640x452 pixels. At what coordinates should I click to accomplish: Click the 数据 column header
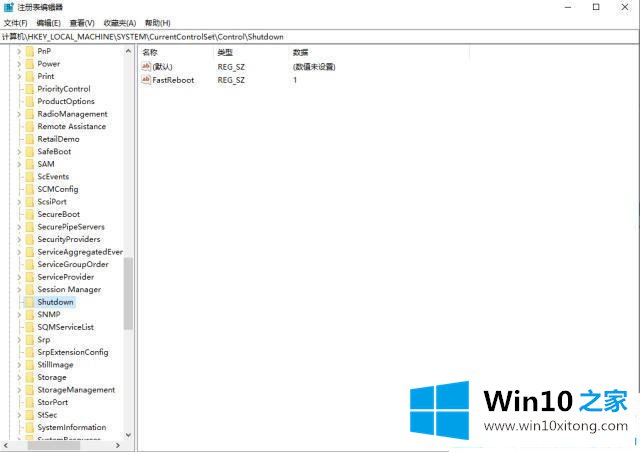[300, 52]
